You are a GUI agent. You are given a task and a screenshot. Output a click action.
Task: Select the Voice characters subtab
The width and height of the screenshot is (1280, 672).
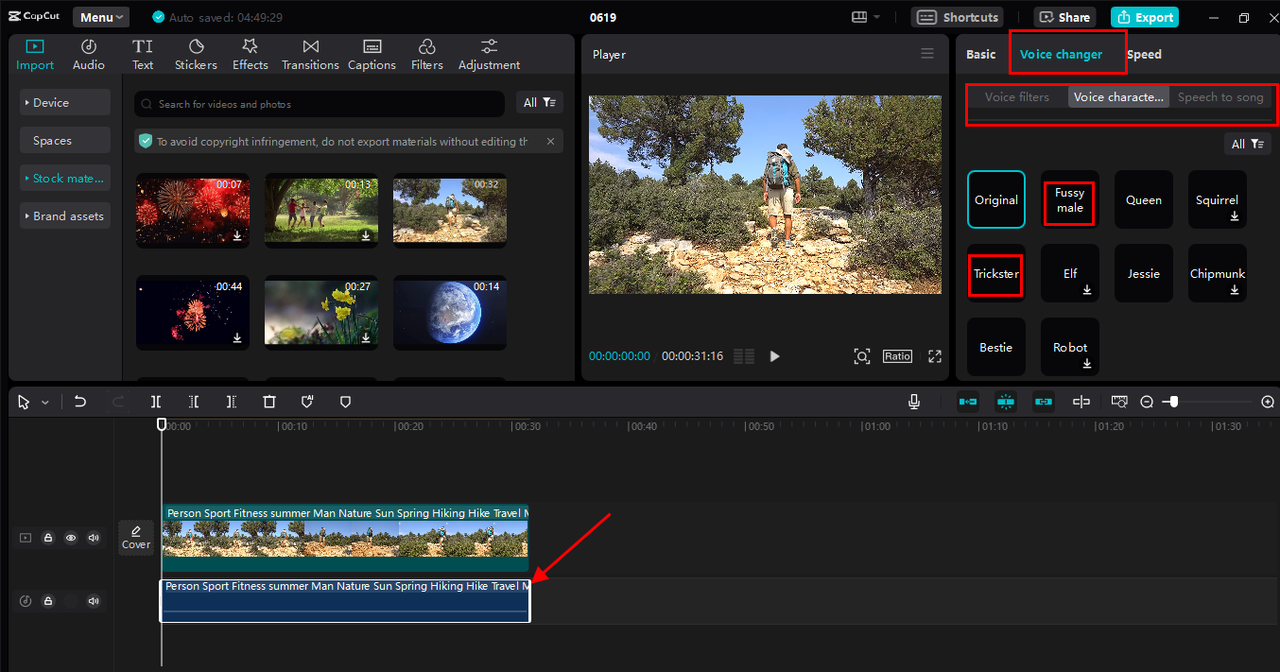click(1118, 97)
